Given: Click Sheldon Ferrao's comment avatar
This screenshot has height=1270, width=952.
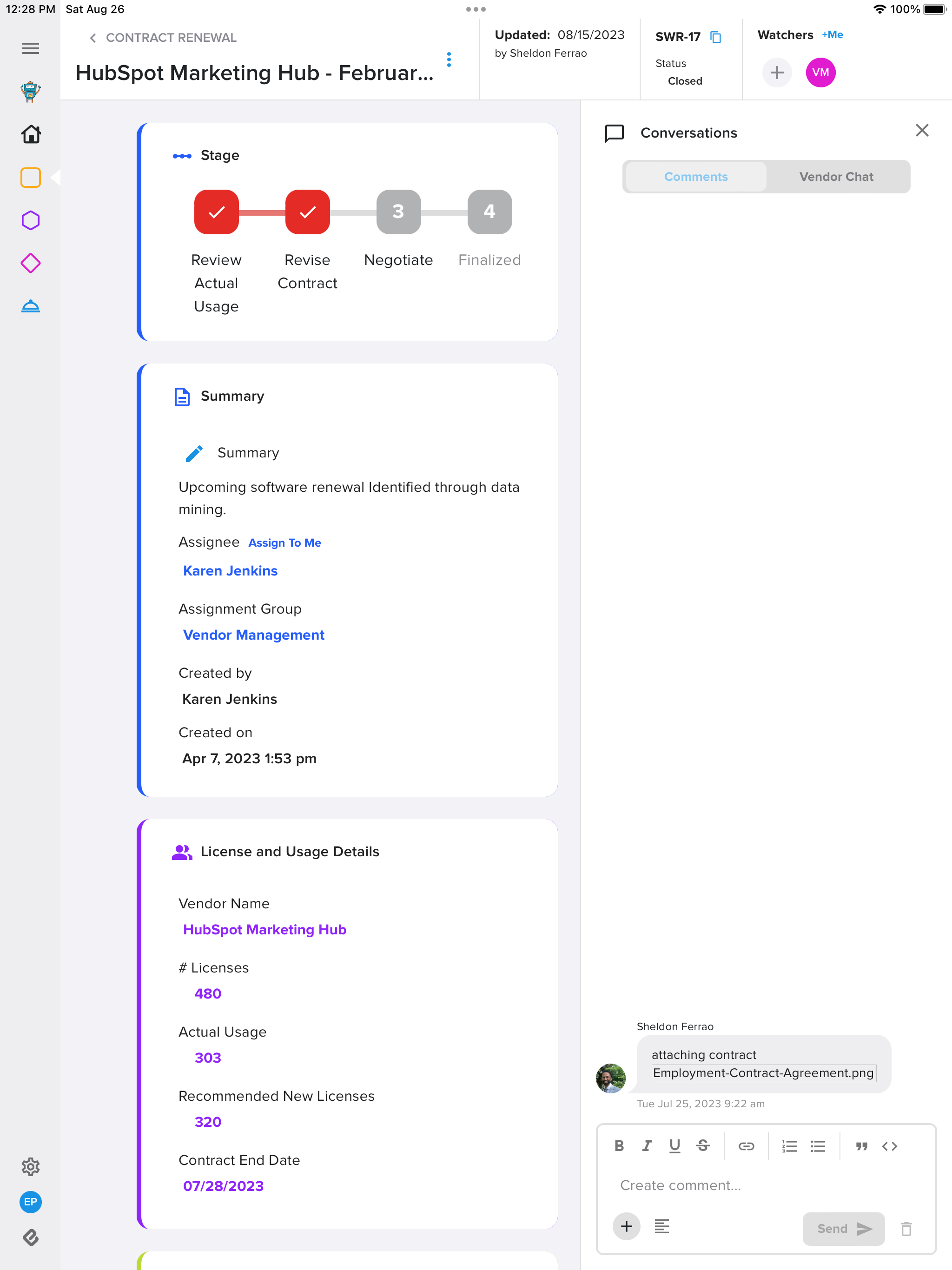Looking at the screenshot, I should click(x=610, y=1078).
